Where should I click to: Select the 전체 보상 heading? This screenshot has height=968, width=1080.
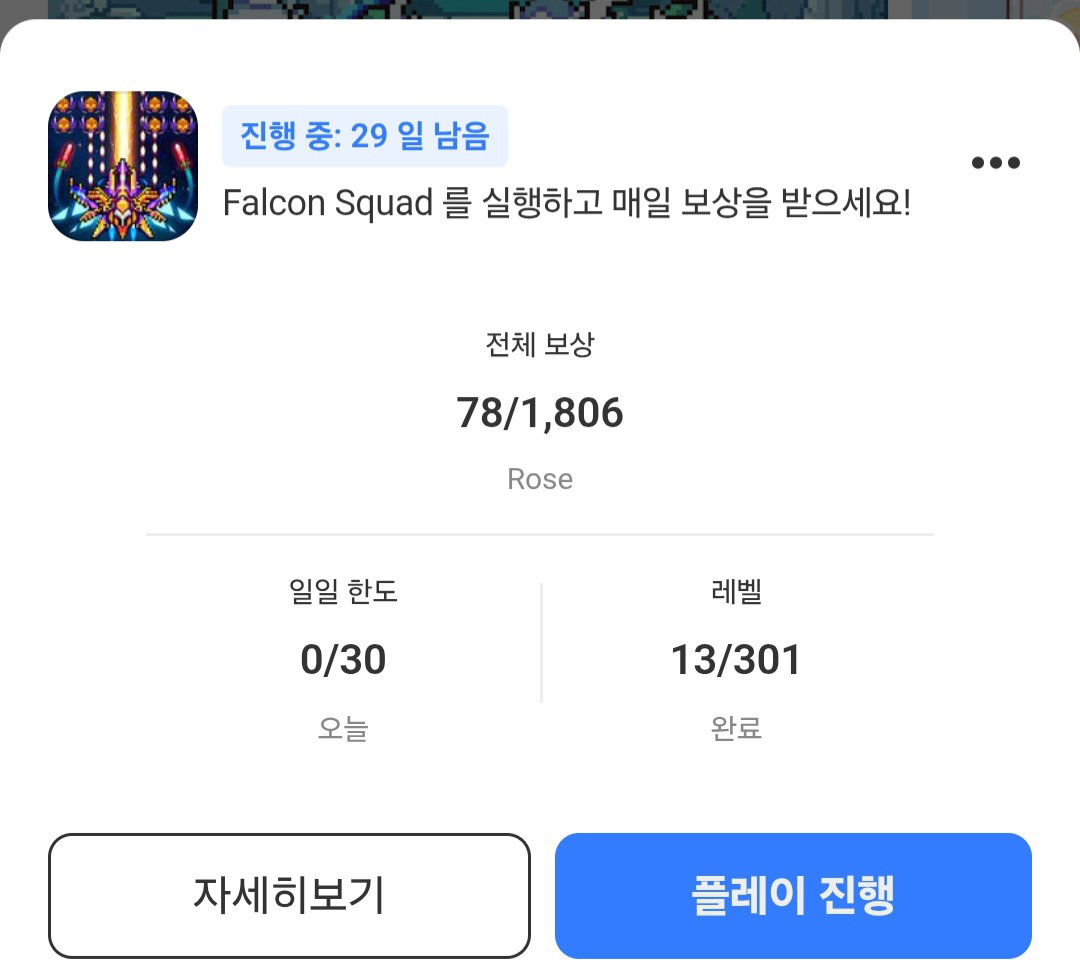(540, 344)
